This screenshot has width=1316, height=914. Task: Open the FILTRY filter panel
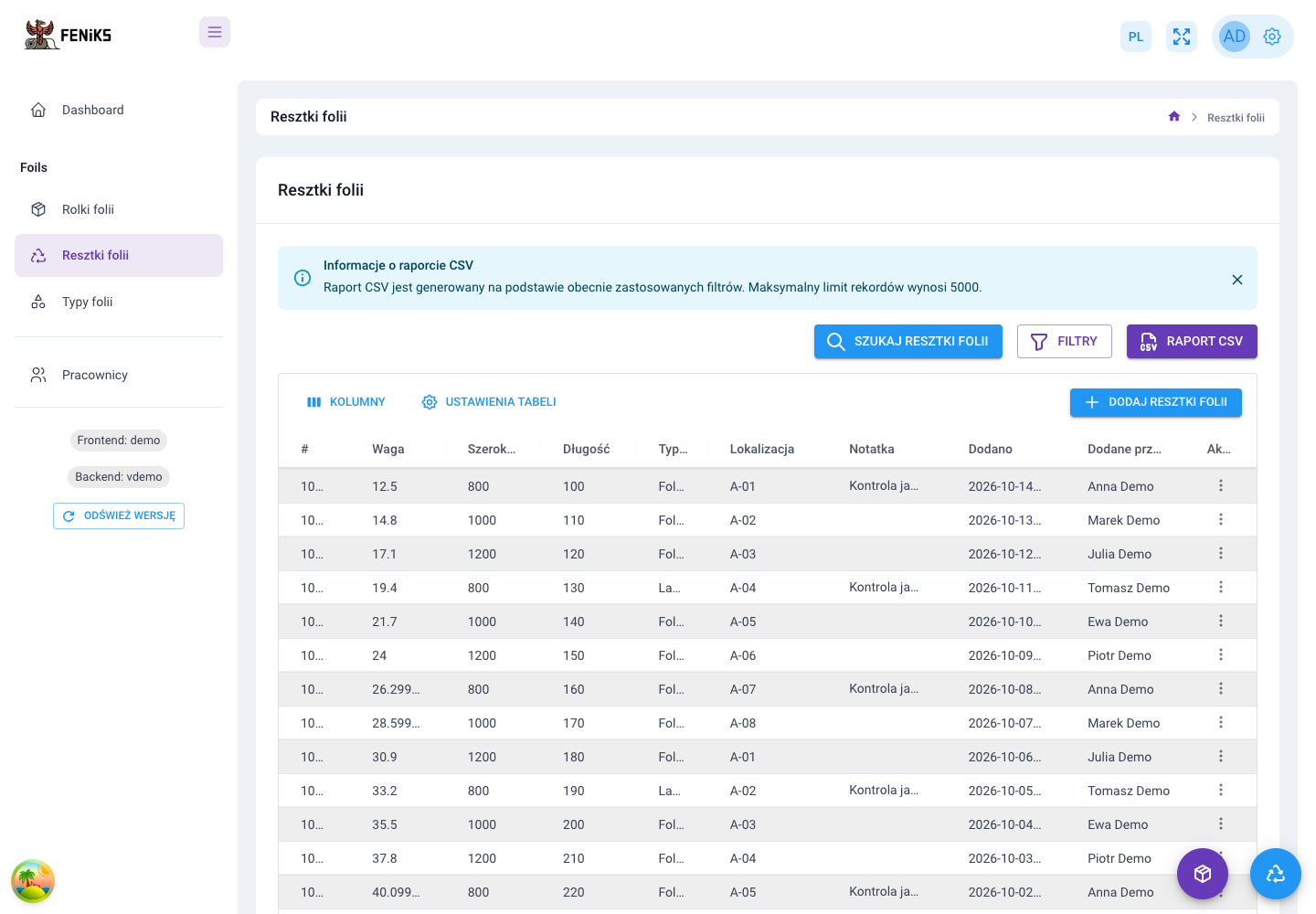(x=1065, y=341)
